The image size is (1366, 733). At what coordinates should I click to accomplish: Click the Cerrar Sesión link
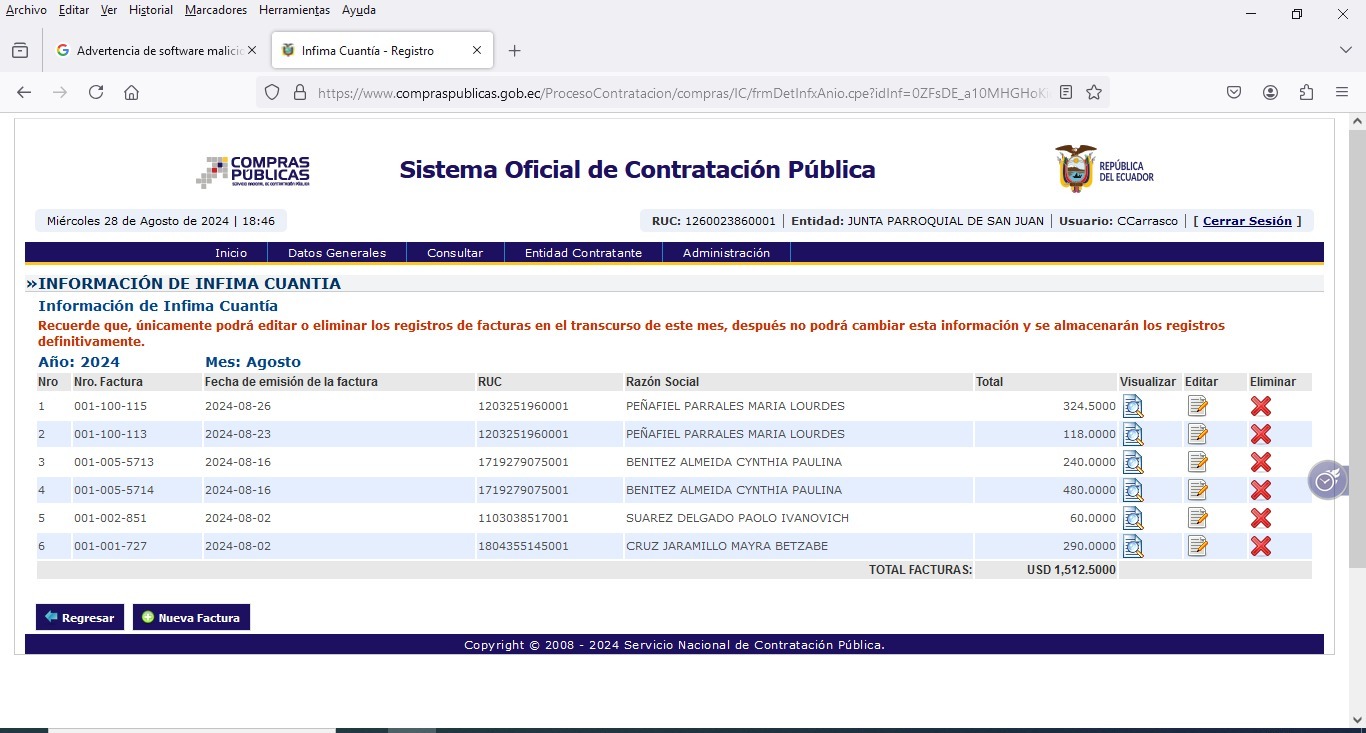pos(1247,221)
